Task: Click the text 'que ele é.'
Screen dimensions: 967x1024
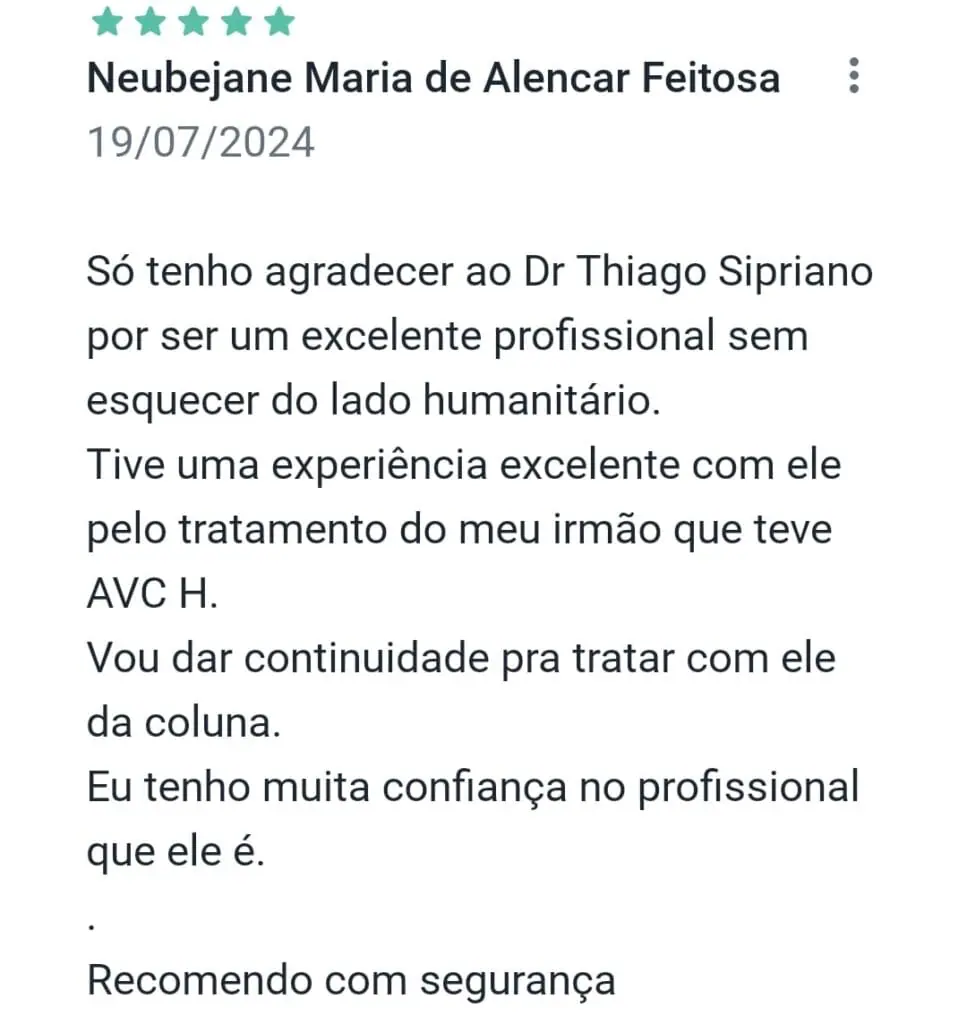Action: (176, 853)
